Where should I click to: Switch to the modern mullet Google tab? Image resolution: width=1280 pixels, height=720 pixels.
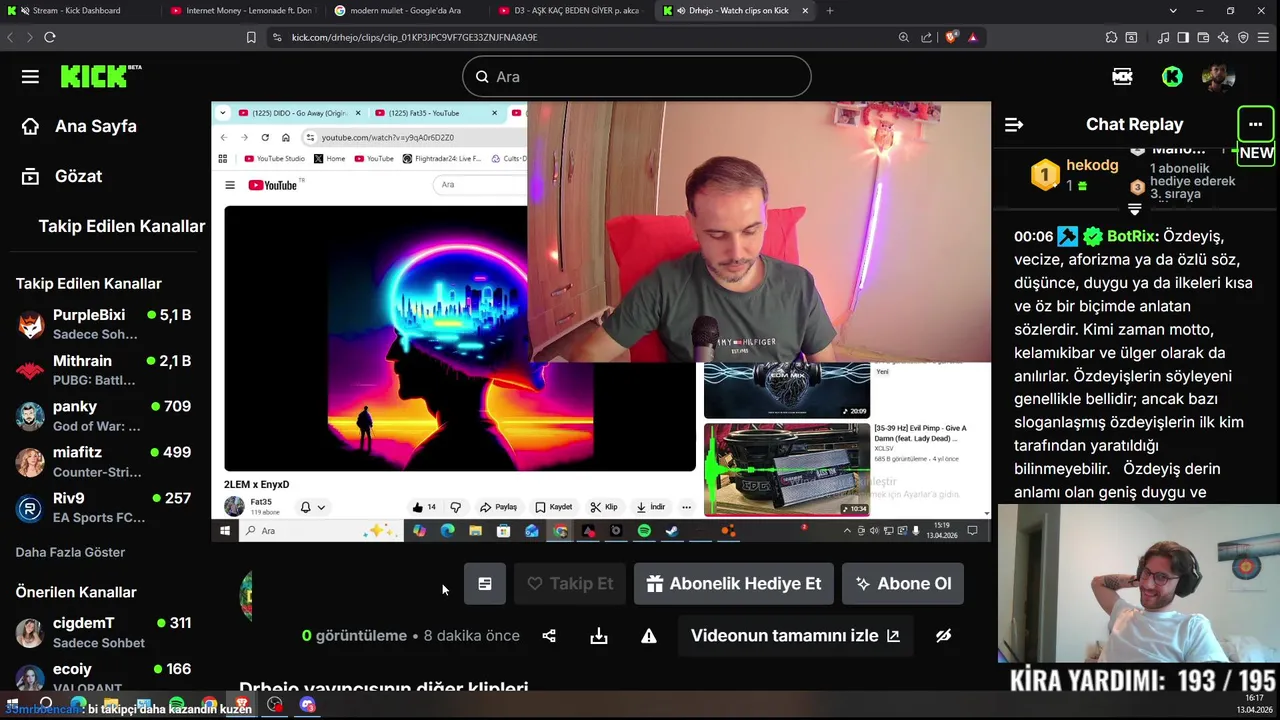point(405,10)
